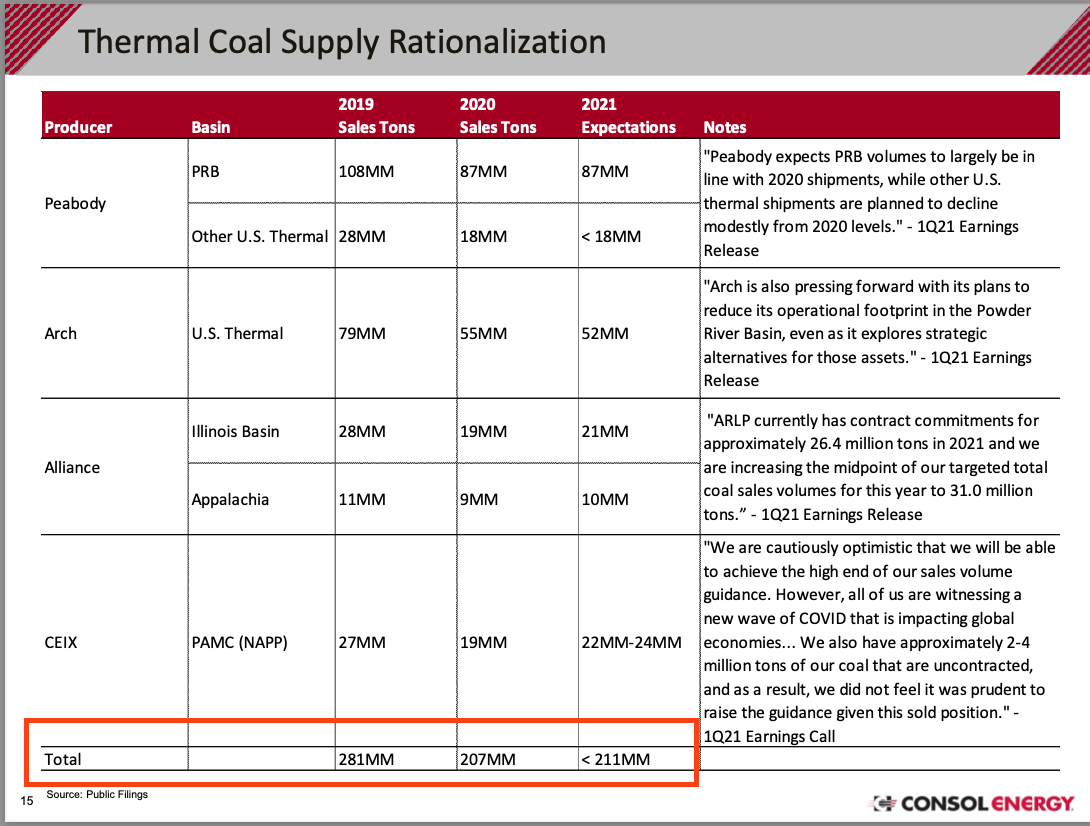
Task: Click Arch's 79MM 2019 sales value
Action: (362, 333)
